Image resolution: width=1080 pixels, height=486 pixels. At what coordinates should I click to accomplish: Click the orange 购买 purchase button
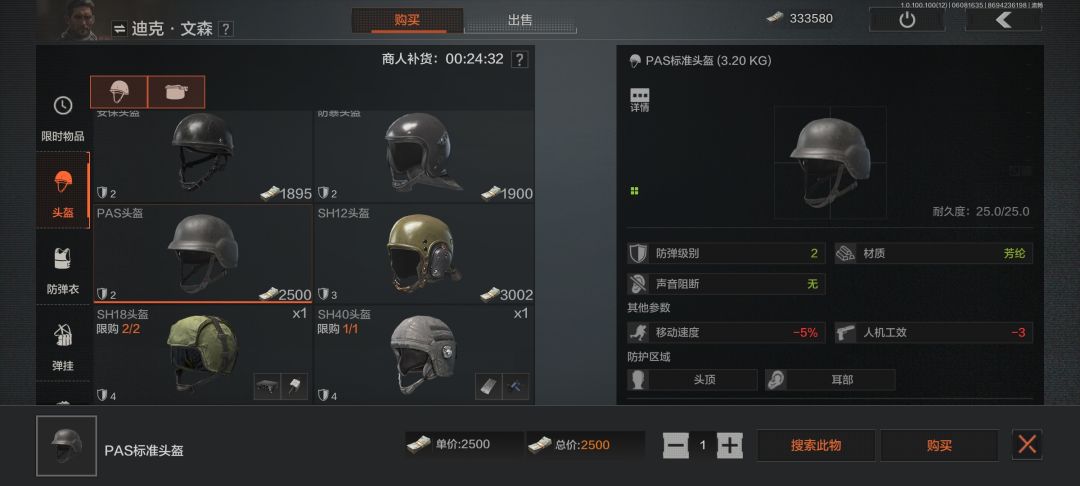click(x=939, y=445)
